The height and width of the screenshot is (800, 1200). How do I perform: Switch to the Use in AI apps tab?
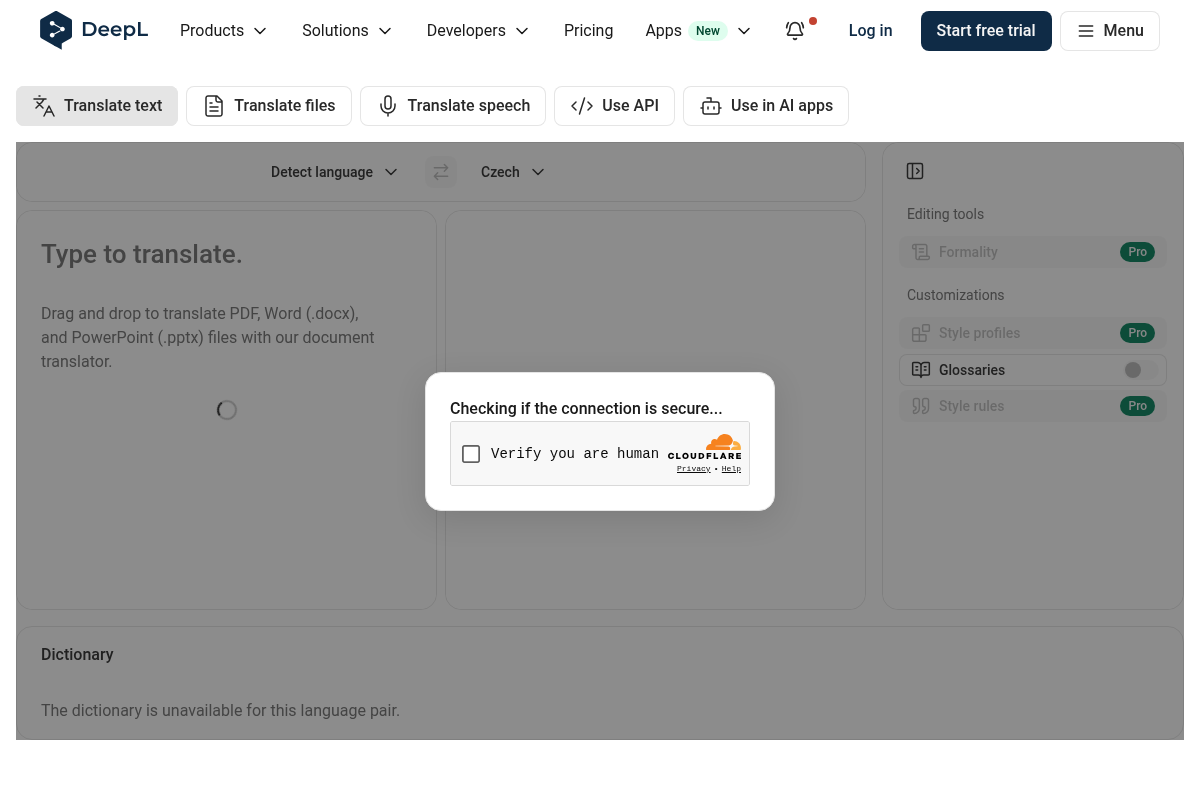click(766, 106)
